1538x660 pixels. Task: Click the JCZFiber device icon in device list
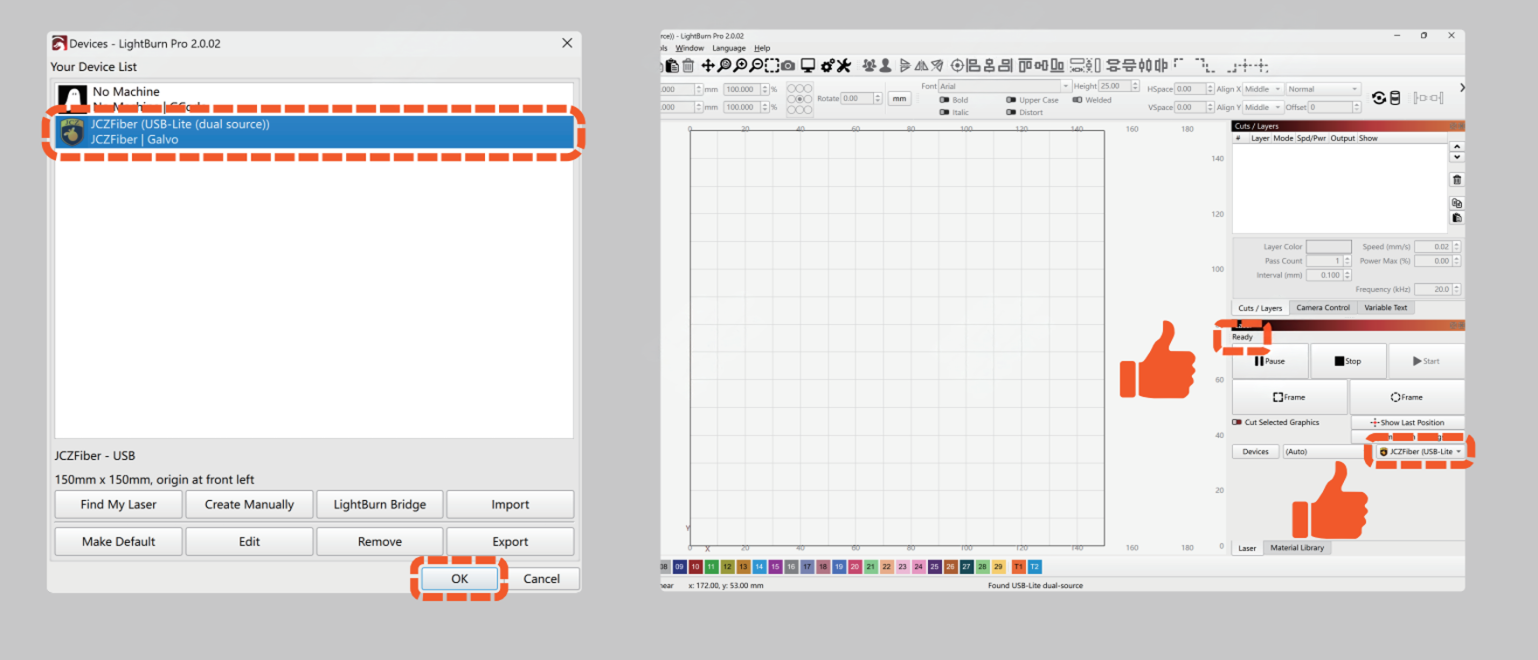tap(71, 132)
